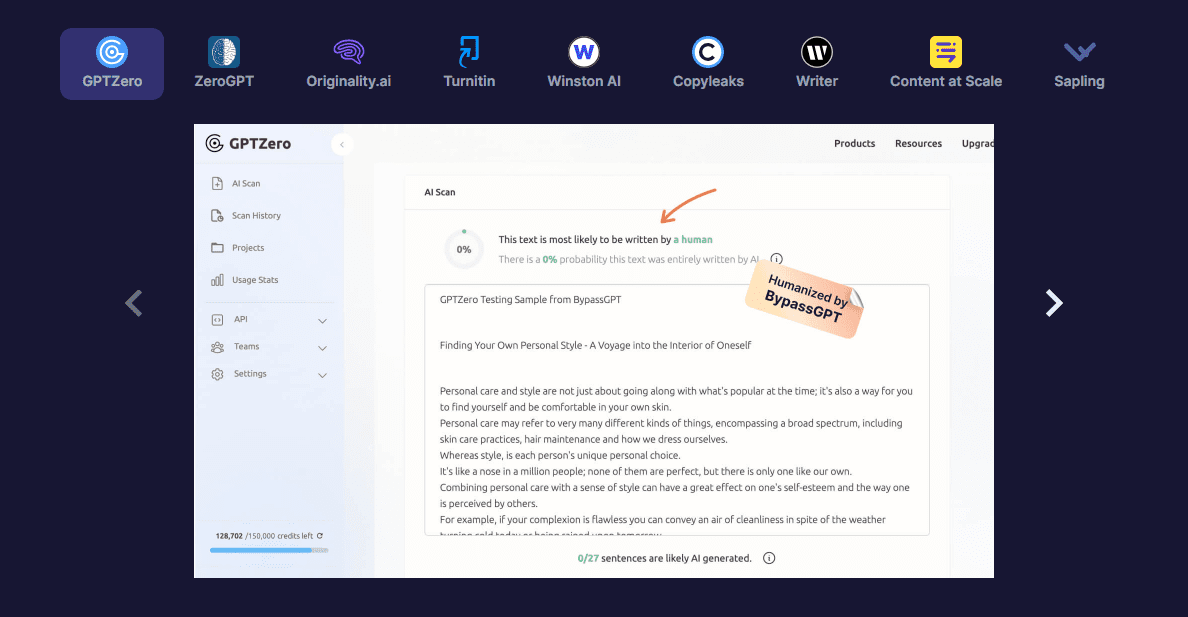
Task: Click the Copyleaks C logo icon
Action: [x=708, y=52]
